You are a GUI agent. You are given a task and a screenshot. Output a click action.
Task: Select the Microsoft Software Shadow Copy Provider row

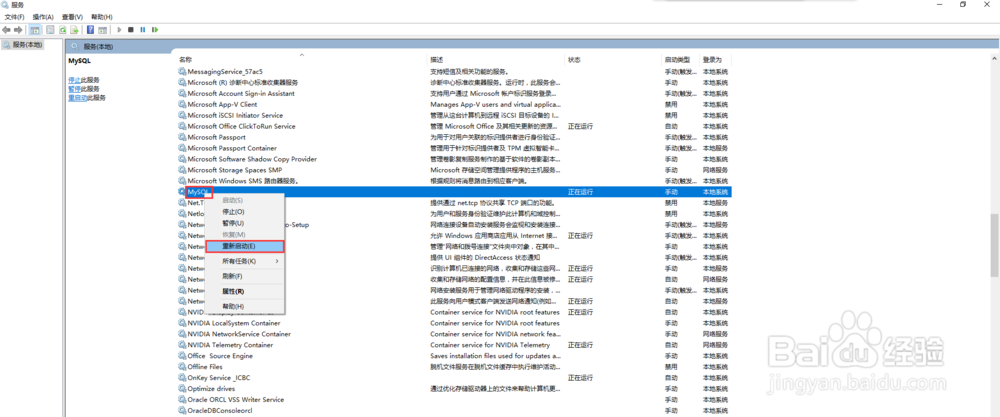click(454, 159)
